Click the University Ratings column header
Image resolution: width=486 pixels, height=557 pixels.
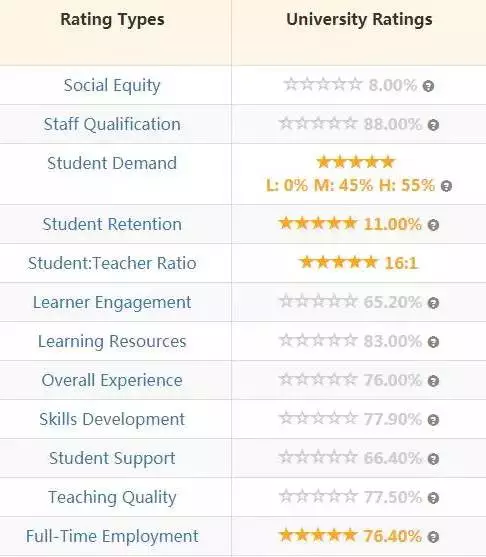tap(359, 20)
